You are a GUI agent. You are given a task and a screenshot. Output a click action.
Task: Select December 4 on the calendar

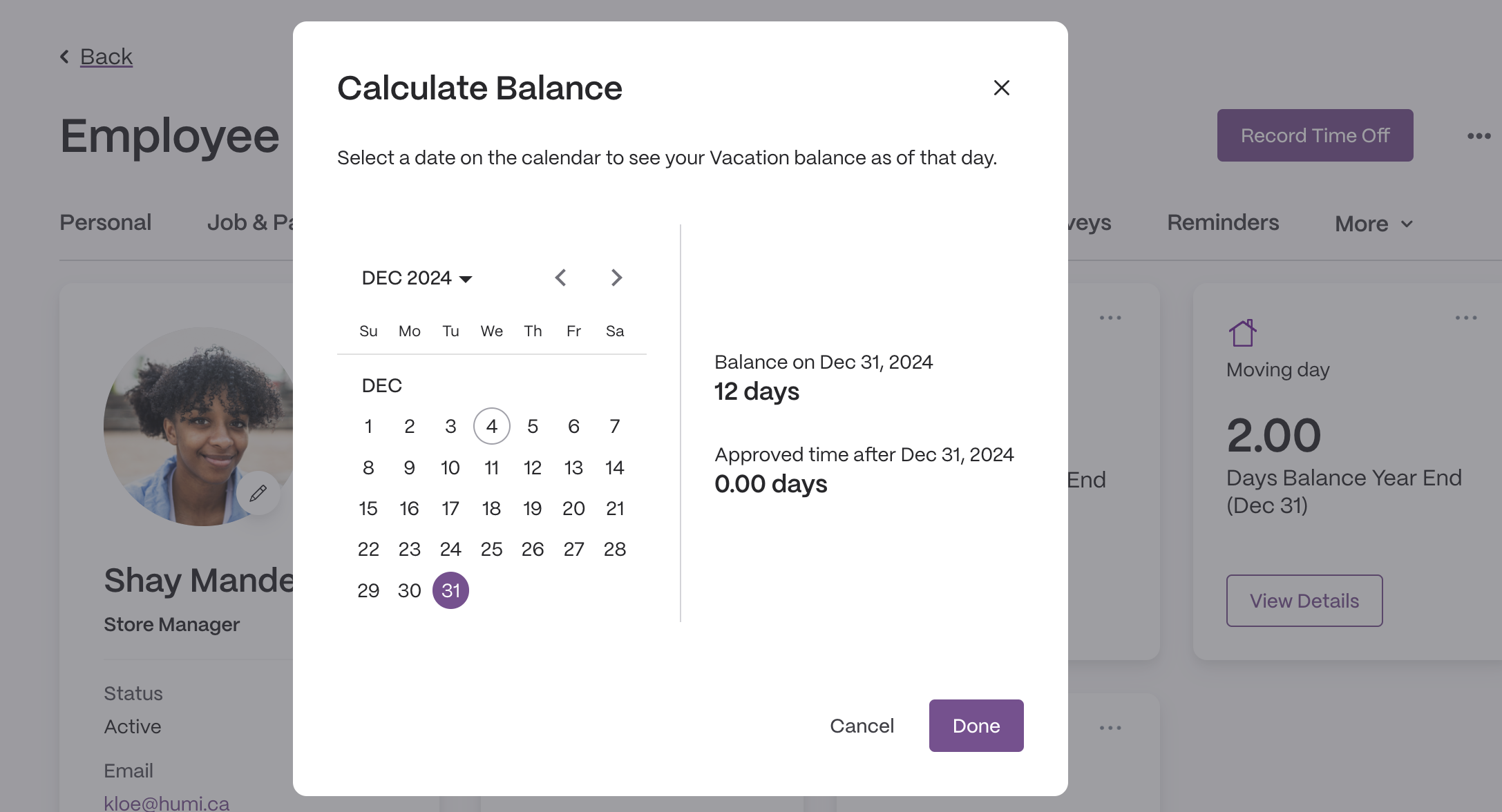(x=491, y=426)
